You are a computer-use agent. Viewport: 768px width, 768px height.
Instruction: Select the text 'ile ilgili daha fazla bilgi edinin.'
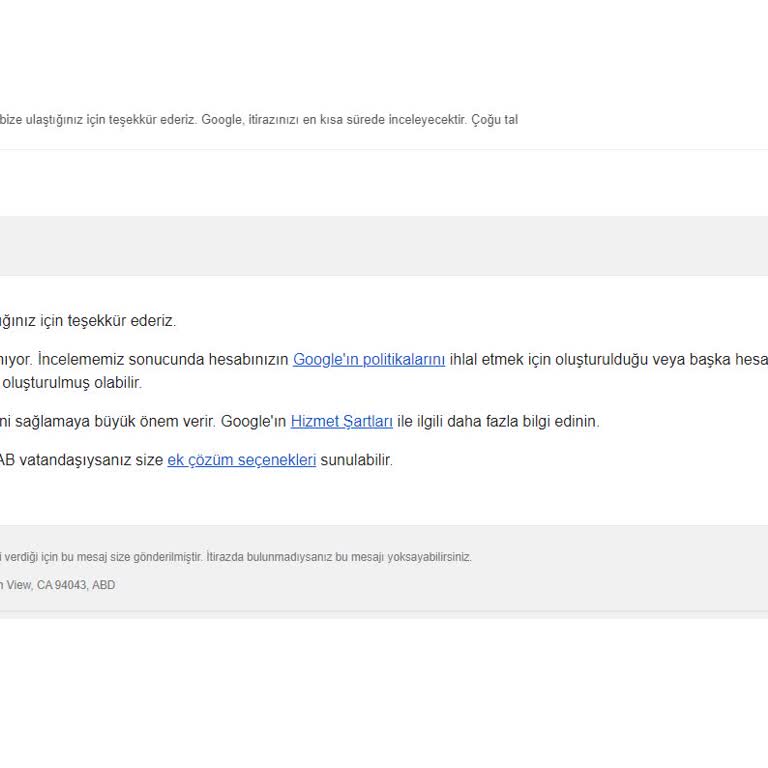point(498,422)
